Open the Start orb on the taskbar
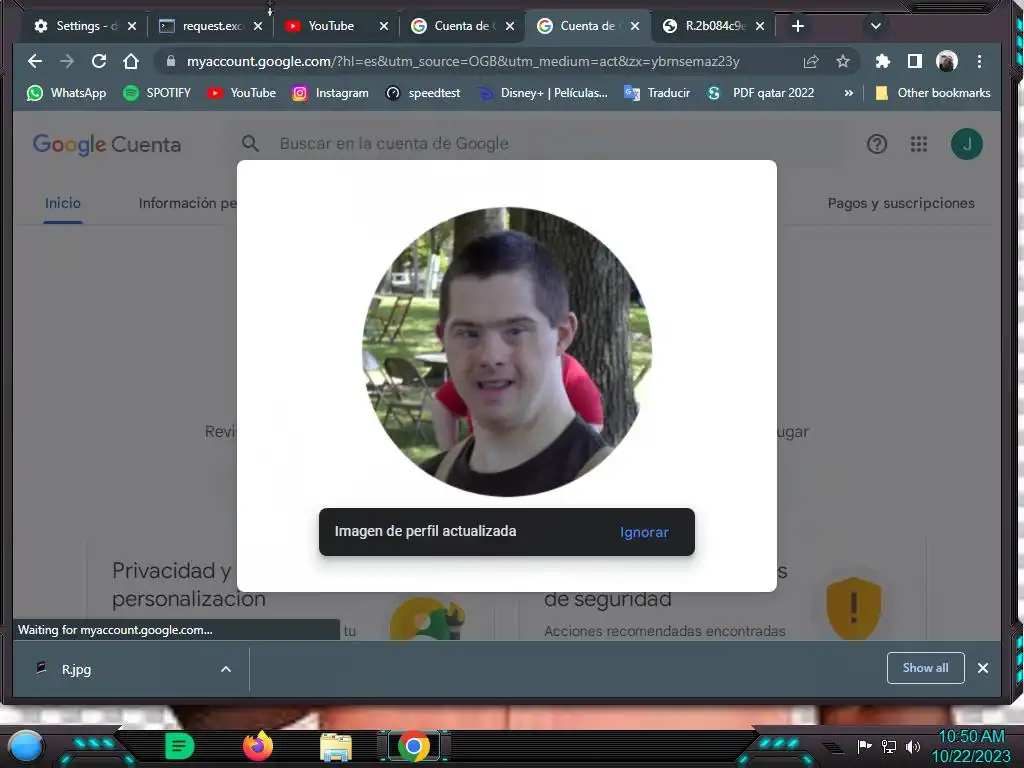This screenshot has width=1024, height=768. (26, 746)
